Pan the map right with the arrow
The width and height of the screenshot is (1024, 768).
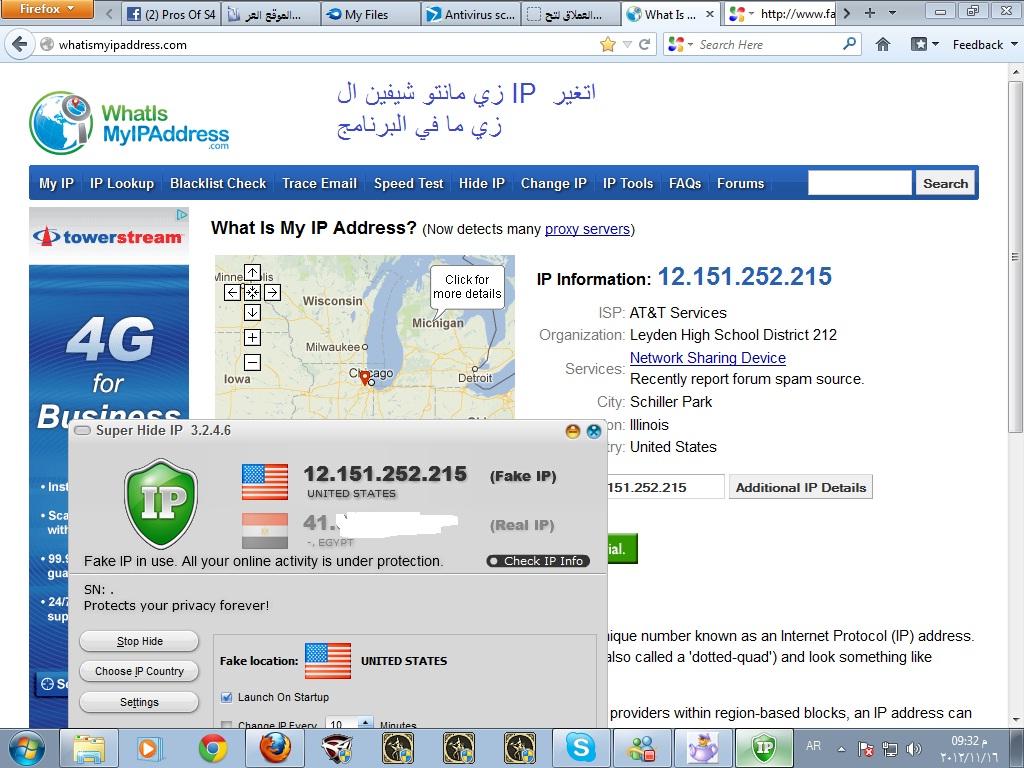[x=272, y=293]
